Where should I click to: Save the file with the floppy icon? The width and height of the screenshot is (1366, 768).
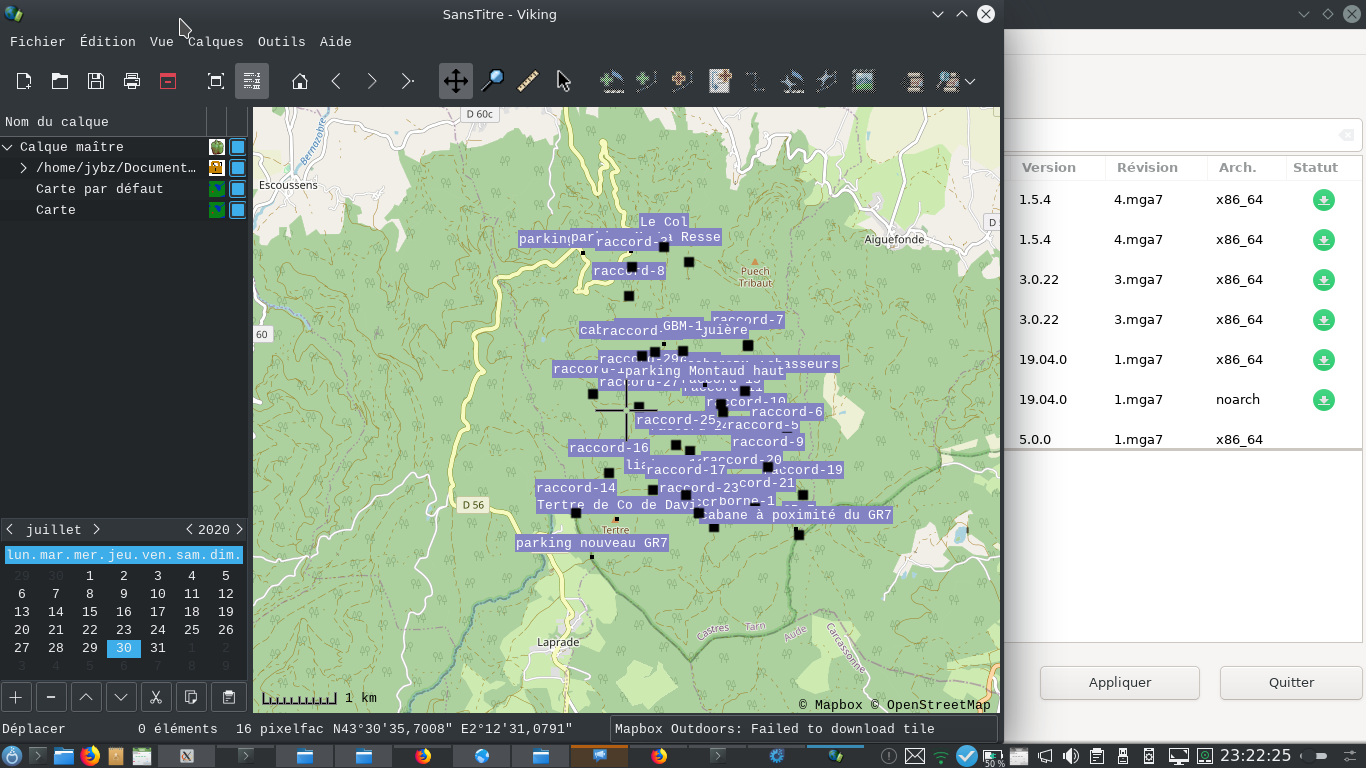[96, 81]
